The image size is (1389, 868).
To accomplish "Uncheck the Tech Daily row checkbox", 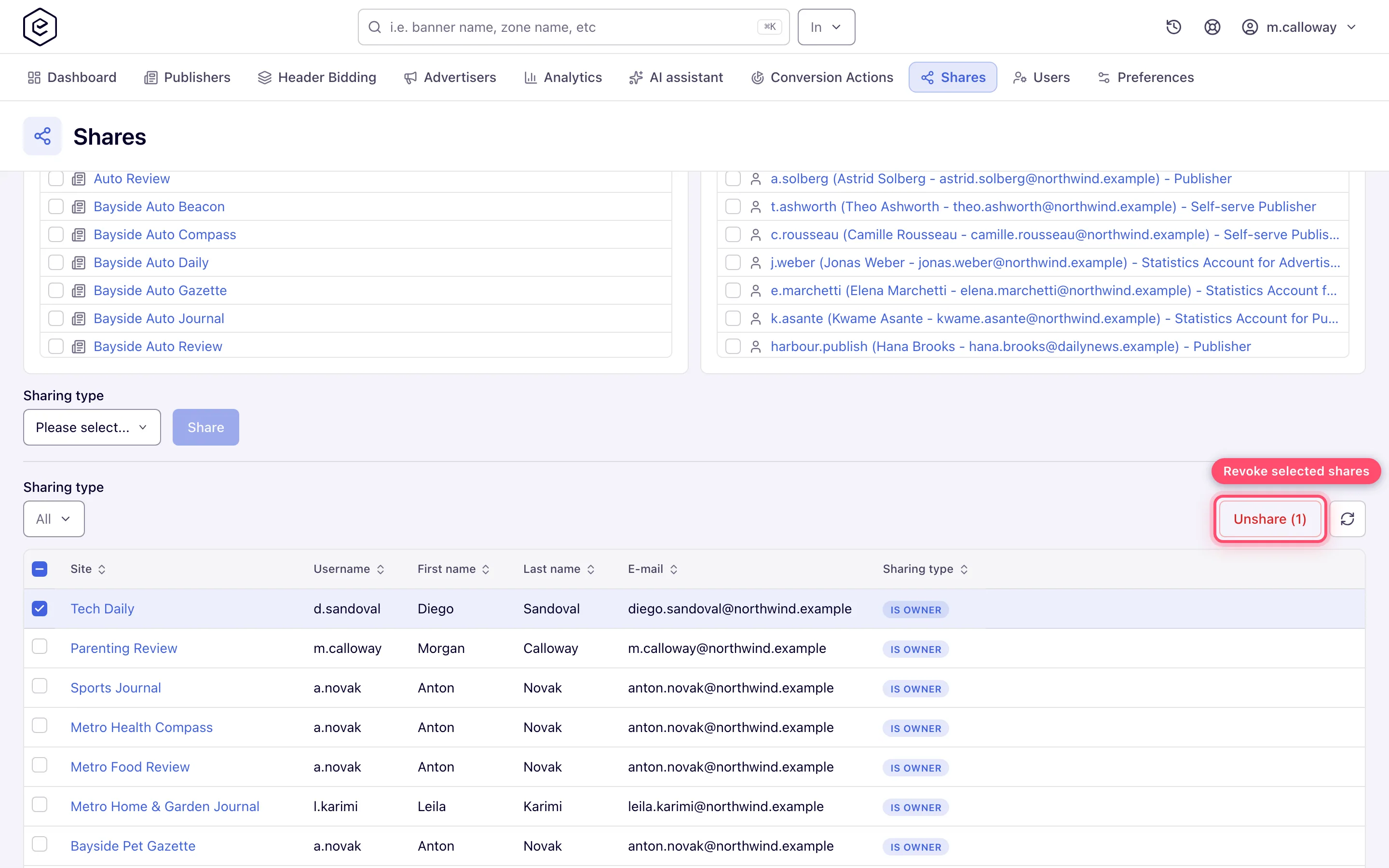I will click(40, 609).
